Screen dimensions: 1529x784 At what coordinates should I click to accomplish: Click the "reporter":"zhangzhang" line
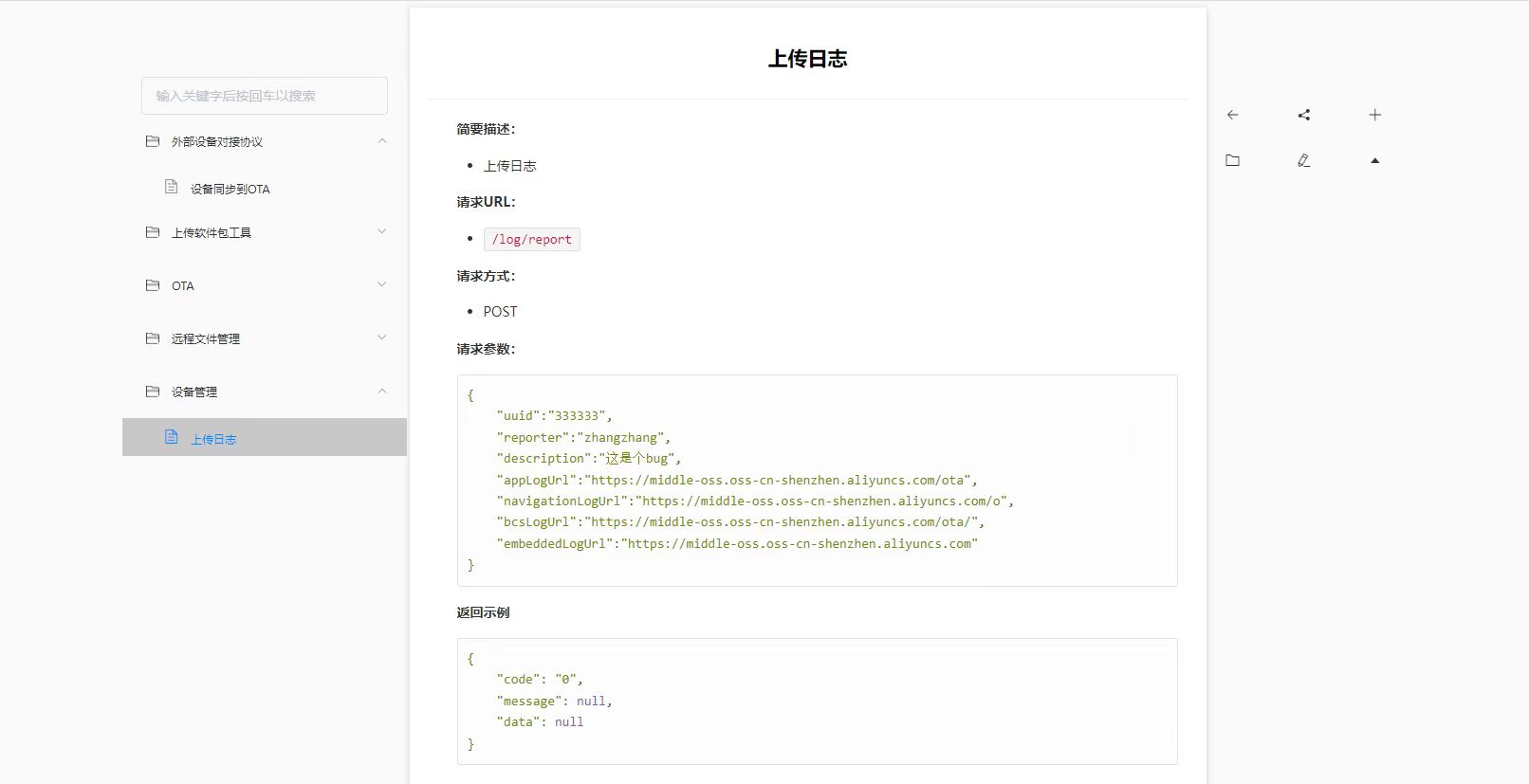(583, 438)
